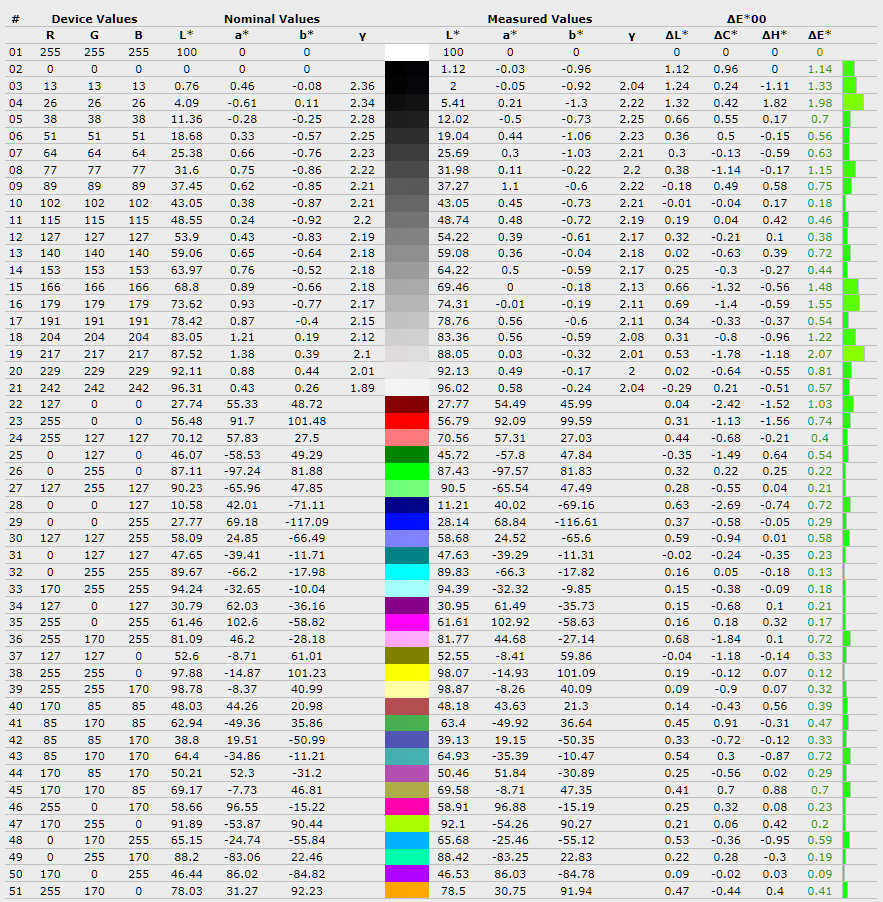Select the Measured Values column group header
The height and width of the screenshot is (902, 883).
click(x=539, y=19)
